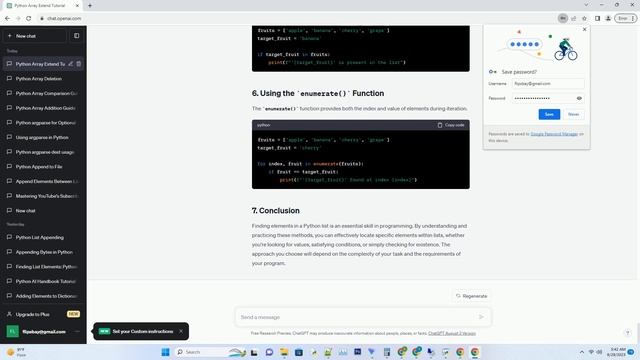Open the Chrome three-dot menu
The image size is (640, 360).
633,18
